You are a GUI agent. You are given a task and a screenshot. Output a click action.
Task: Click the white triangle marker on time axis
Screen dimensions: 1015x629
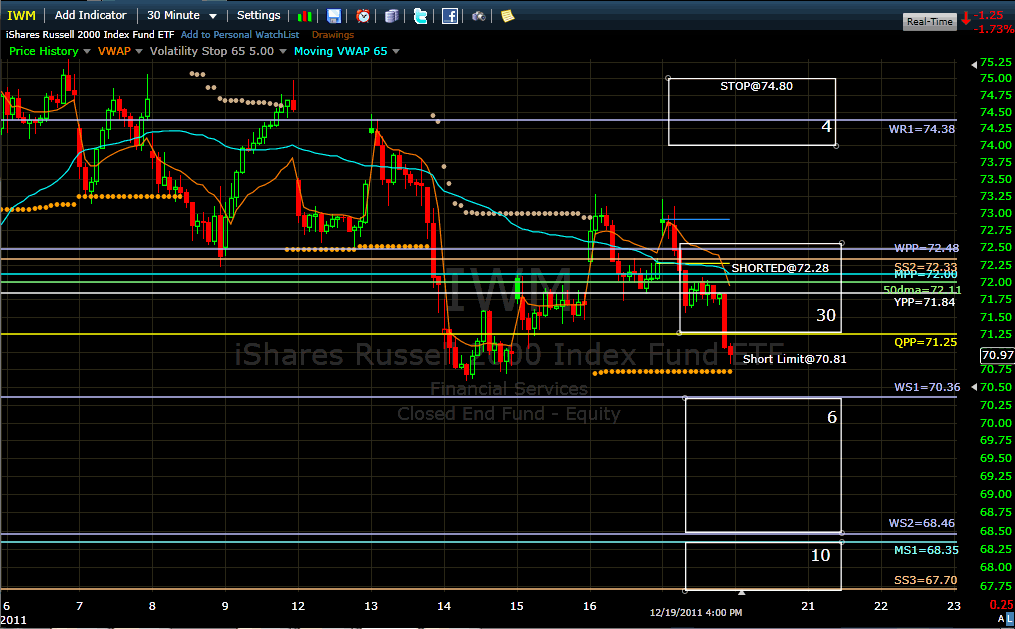click(x=742, y=592)
